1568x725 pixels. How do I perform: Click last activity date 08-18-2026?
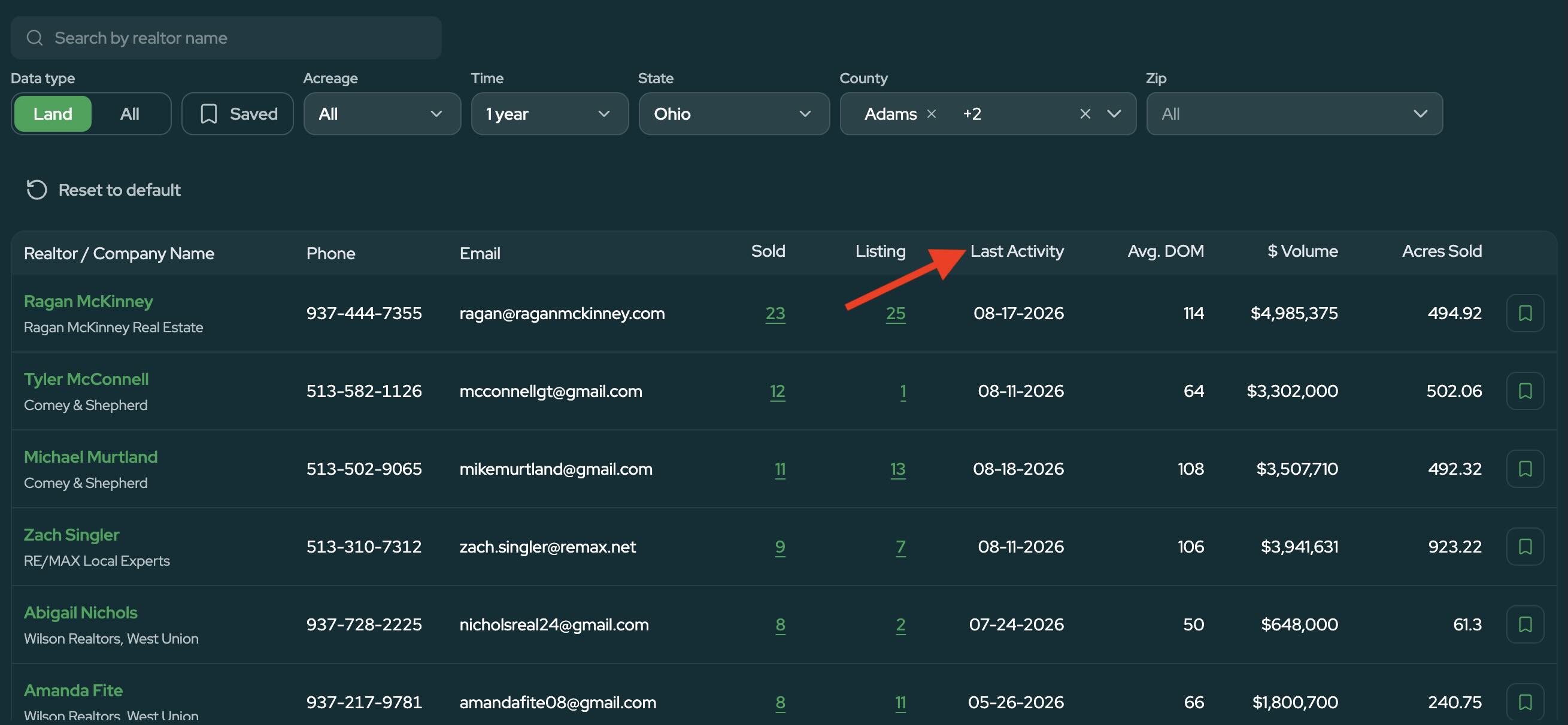(1018, 469)
